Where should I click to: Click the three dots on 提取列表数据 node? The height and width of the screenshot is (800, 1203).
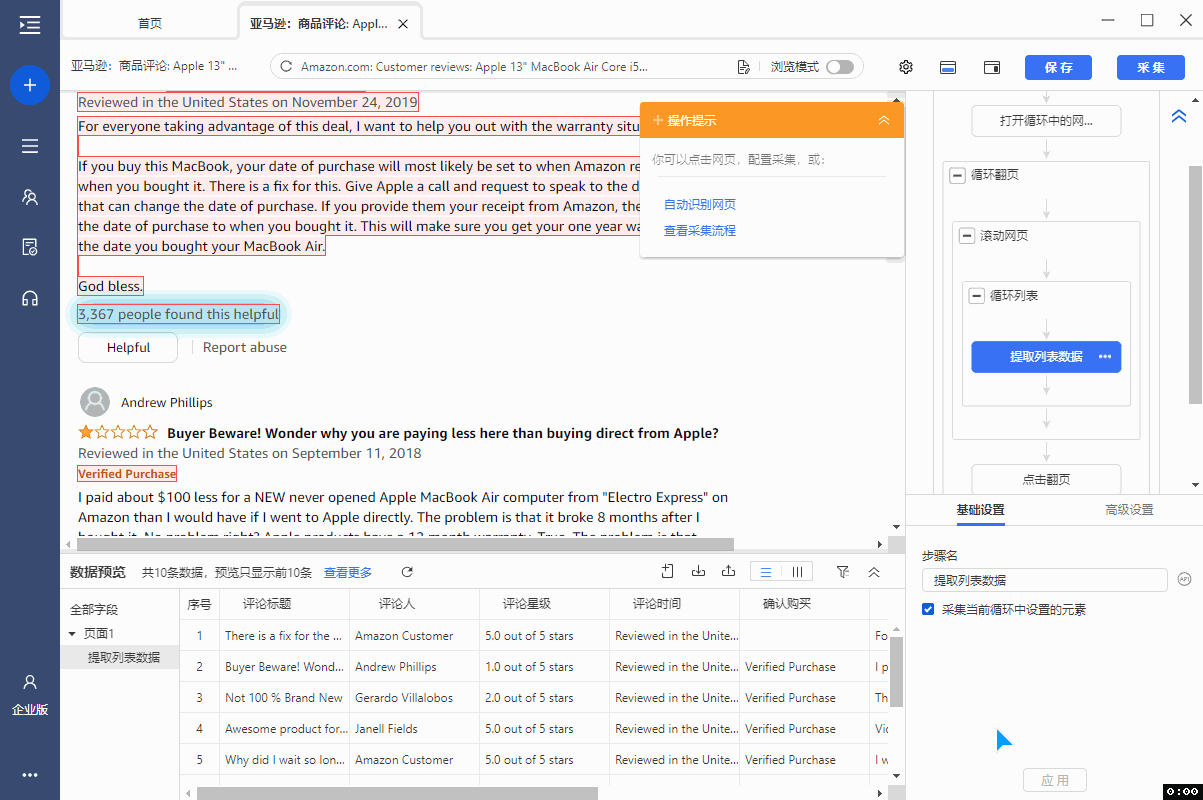click(1105, 357)
